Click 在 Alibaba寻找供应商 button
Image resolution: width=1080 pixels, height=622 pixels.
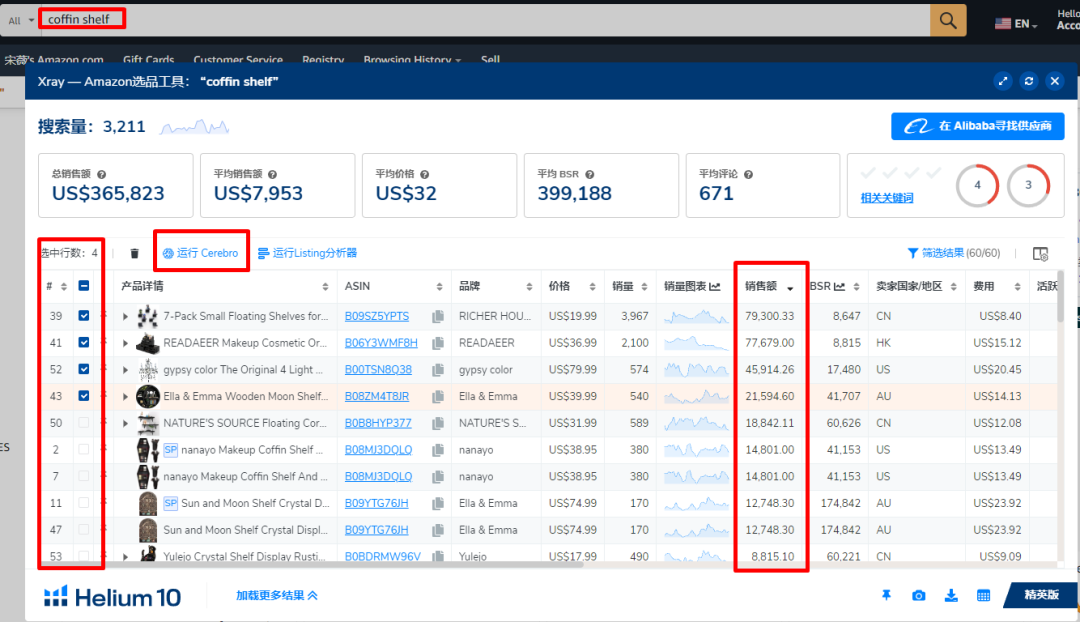pos(977,126)
